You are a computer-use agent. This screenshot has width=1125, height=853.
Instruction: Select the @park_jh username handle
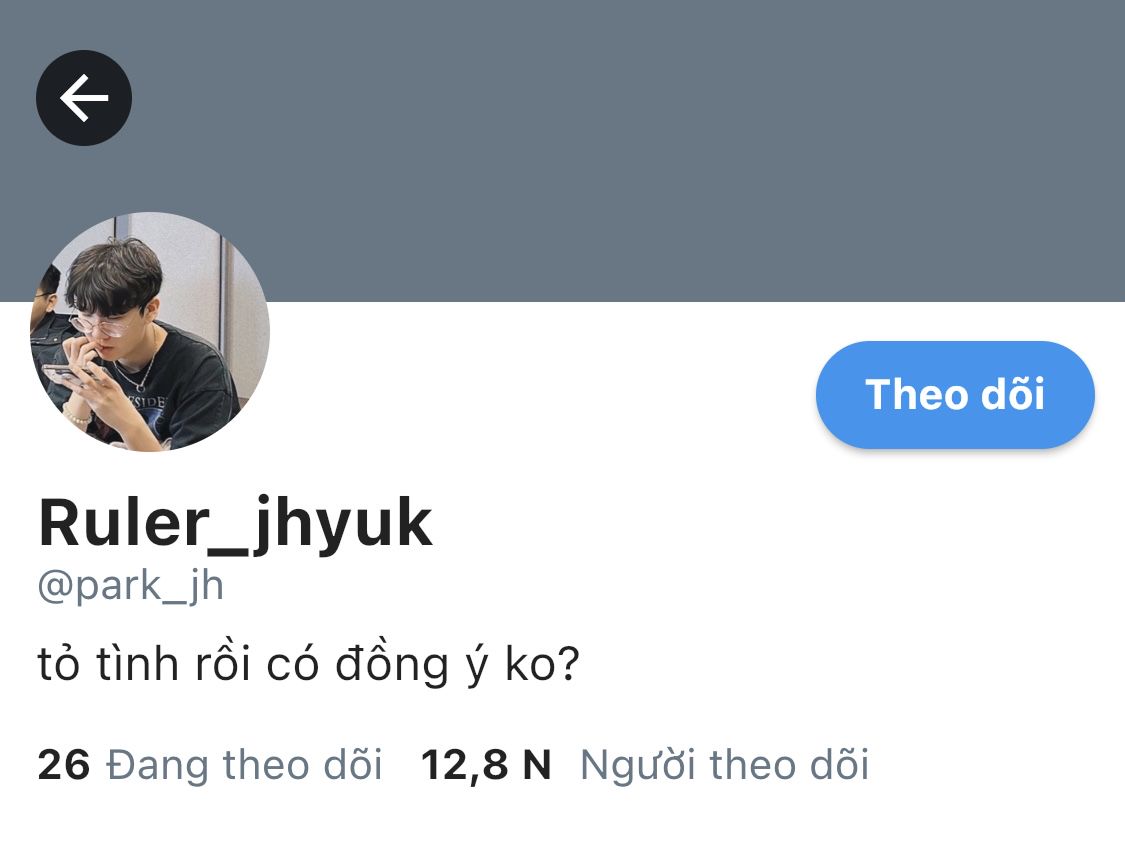131,587
